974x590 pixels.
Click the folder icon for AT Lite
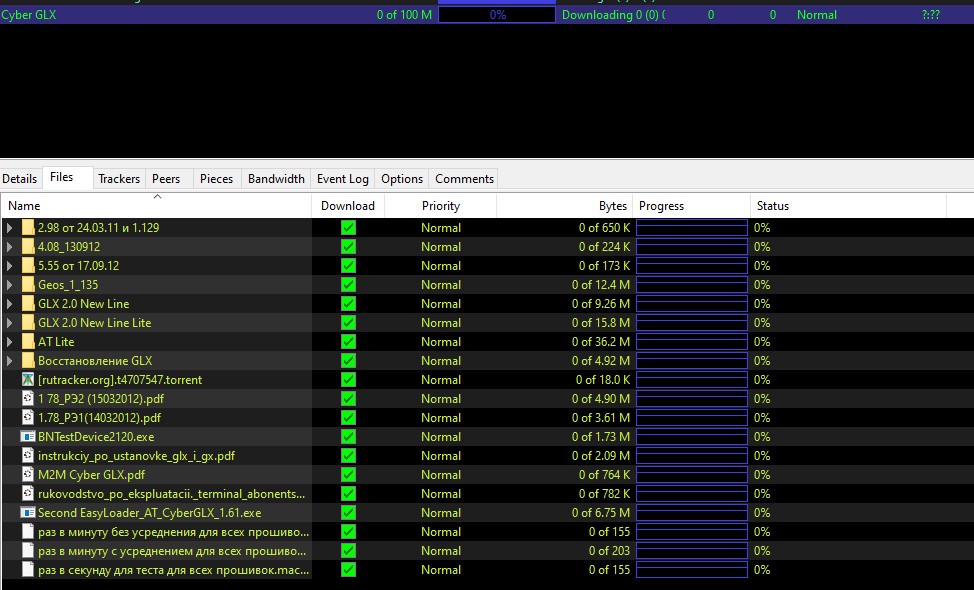point(28,342)
